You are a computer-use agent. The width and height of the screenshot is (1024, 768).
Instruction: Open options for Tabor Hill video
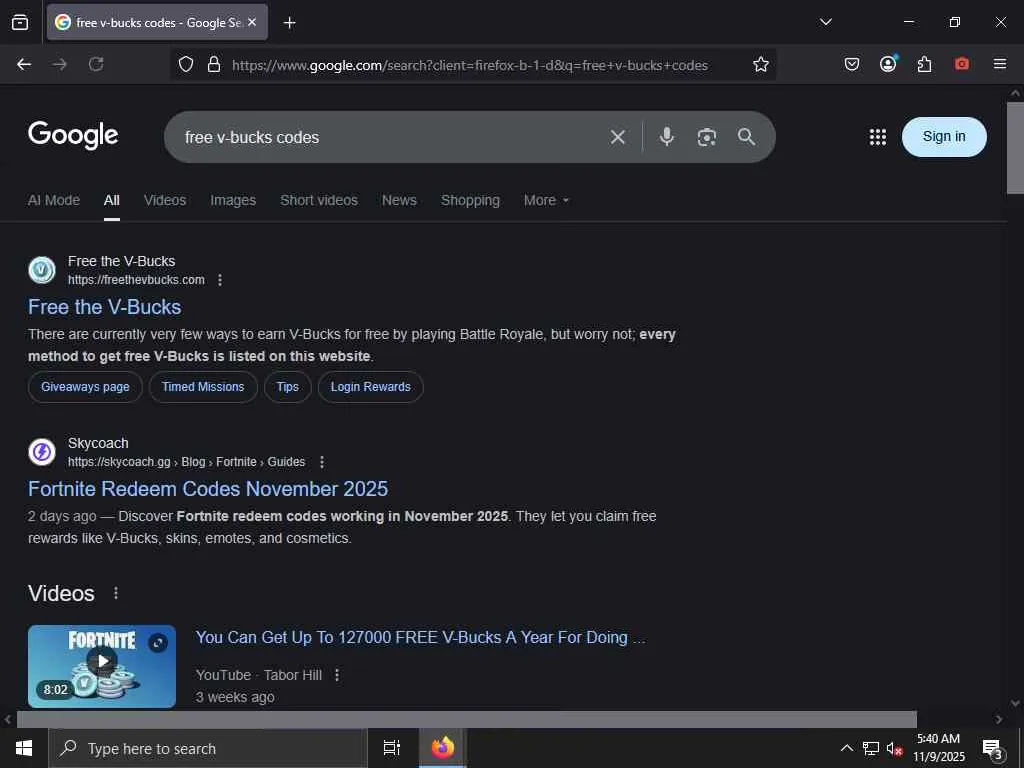337,675
